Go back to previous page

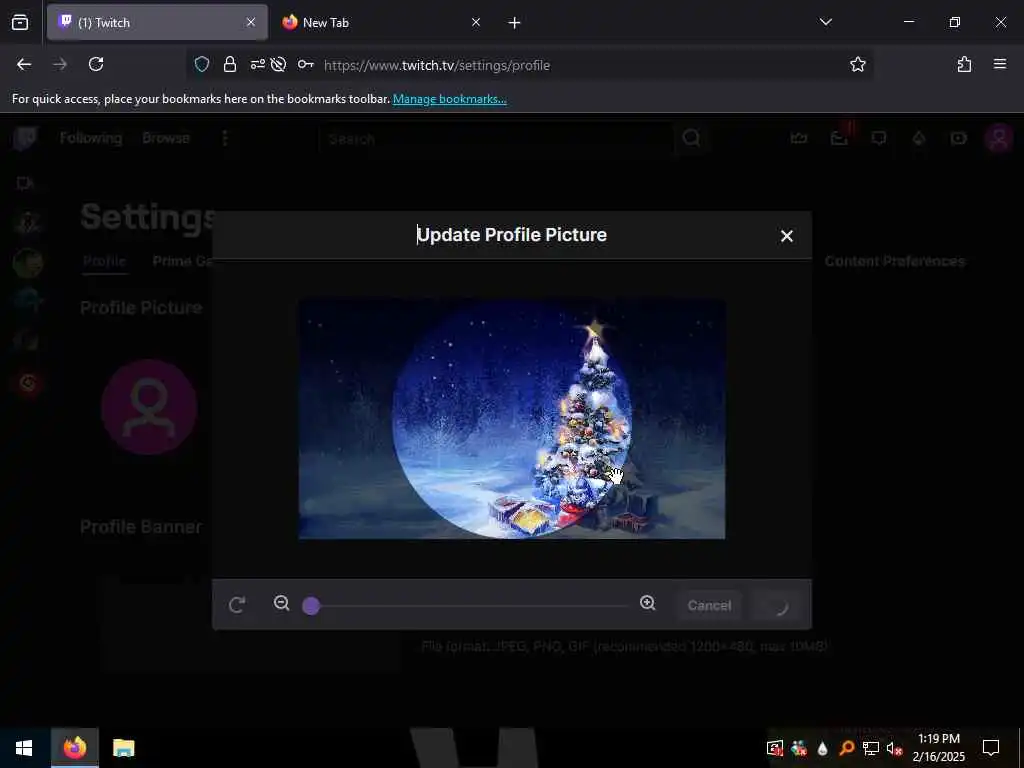point(24,64)
